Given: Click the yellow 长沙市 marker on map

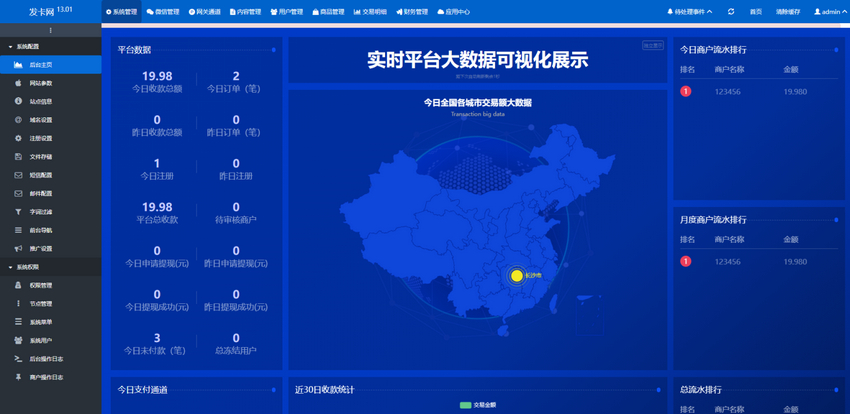Looking at the screenshot, I should [x=517, y=276].
